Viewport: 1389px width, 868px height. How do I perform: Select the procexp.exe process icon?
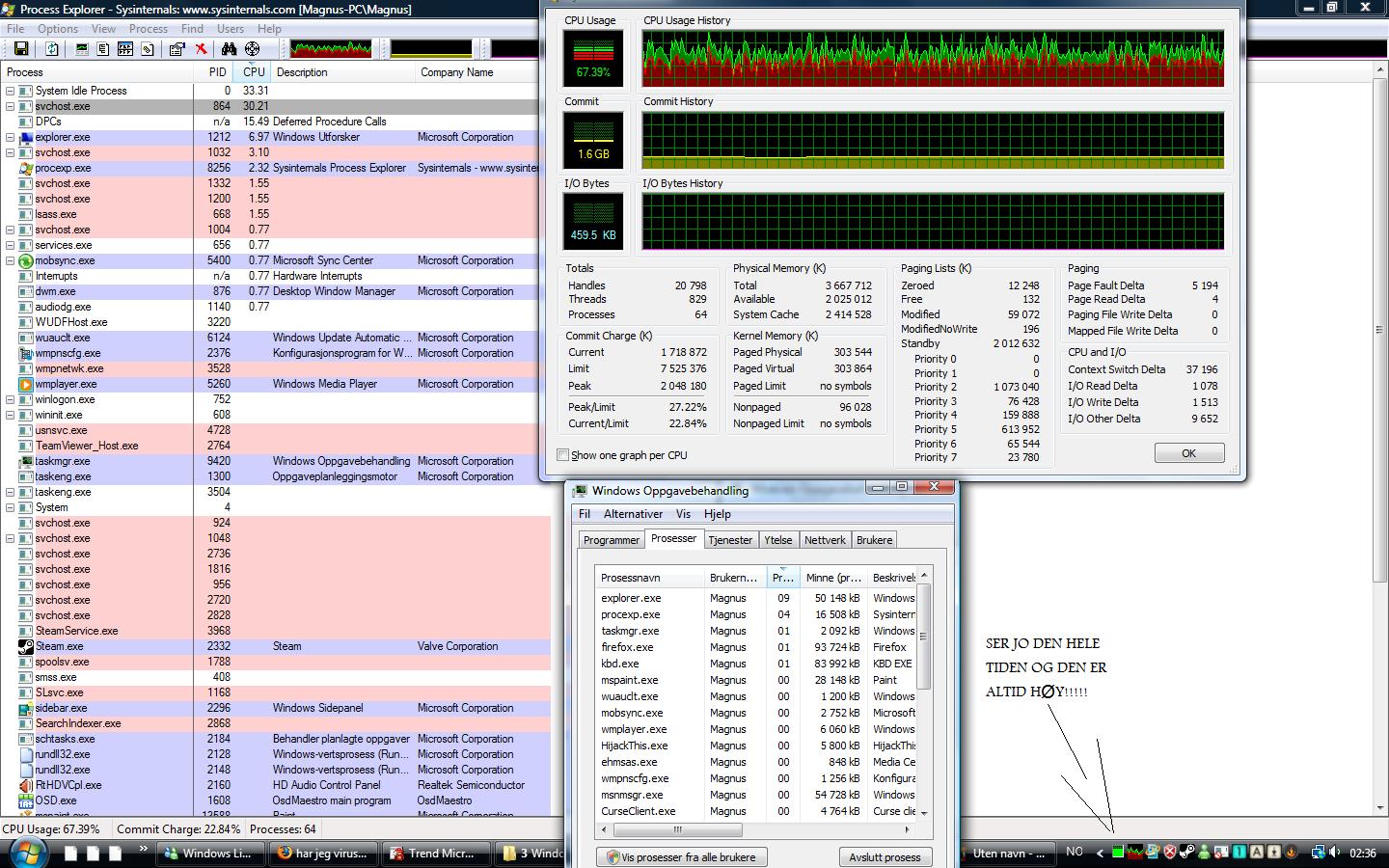click(x=26, y=168)
